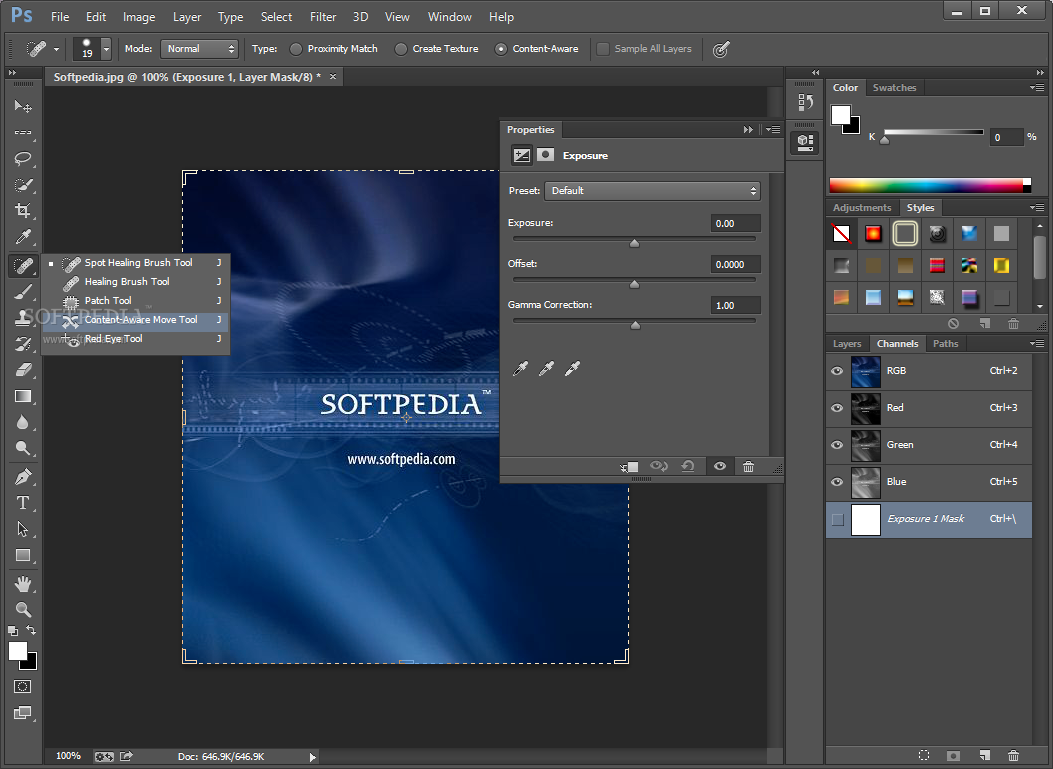The image size is (1053, 769).
Task: Switch to the Layers tab
Action: coord(847,343)
